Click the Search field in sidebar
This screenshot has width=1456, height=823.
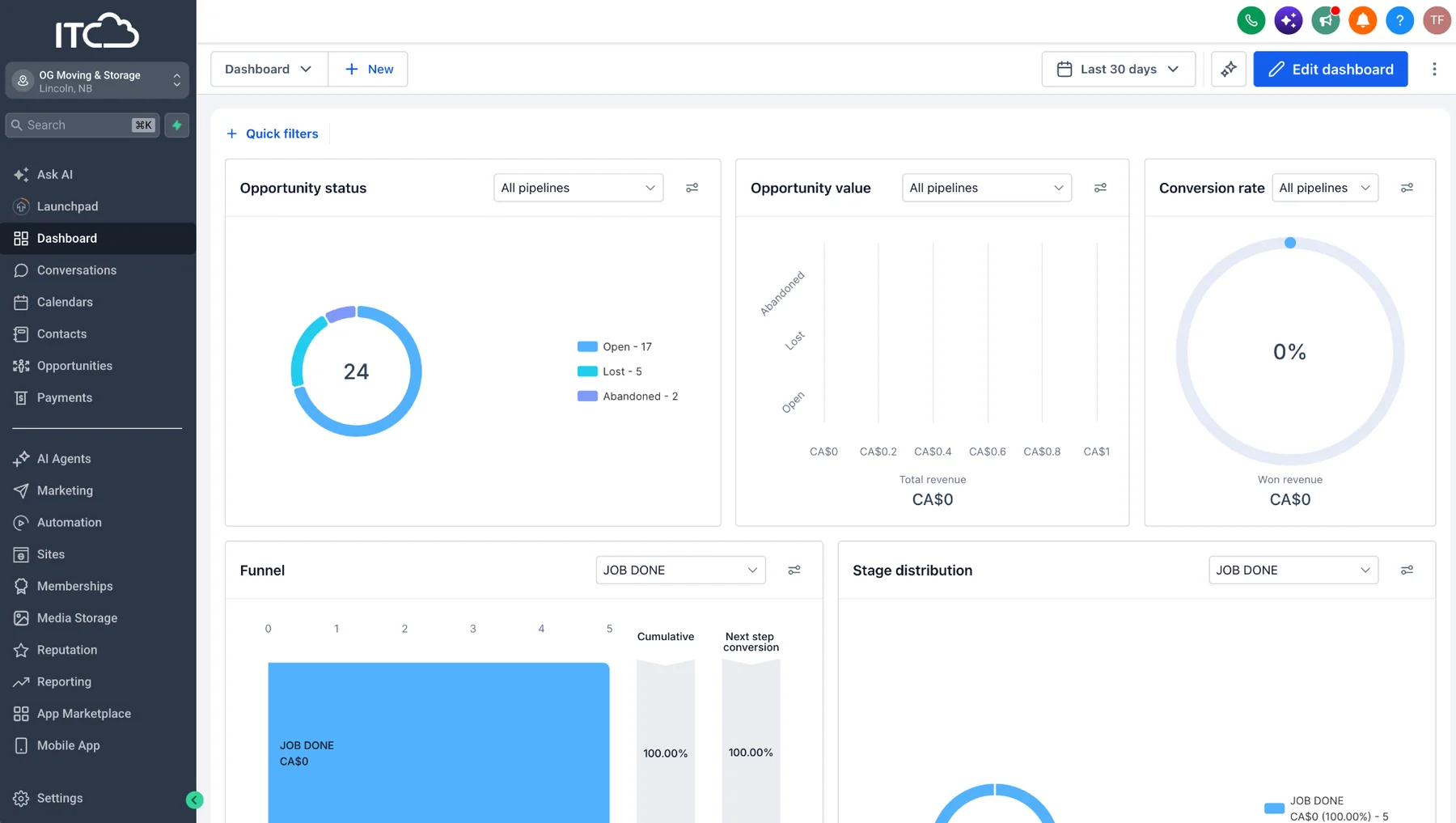pos(83,125)
